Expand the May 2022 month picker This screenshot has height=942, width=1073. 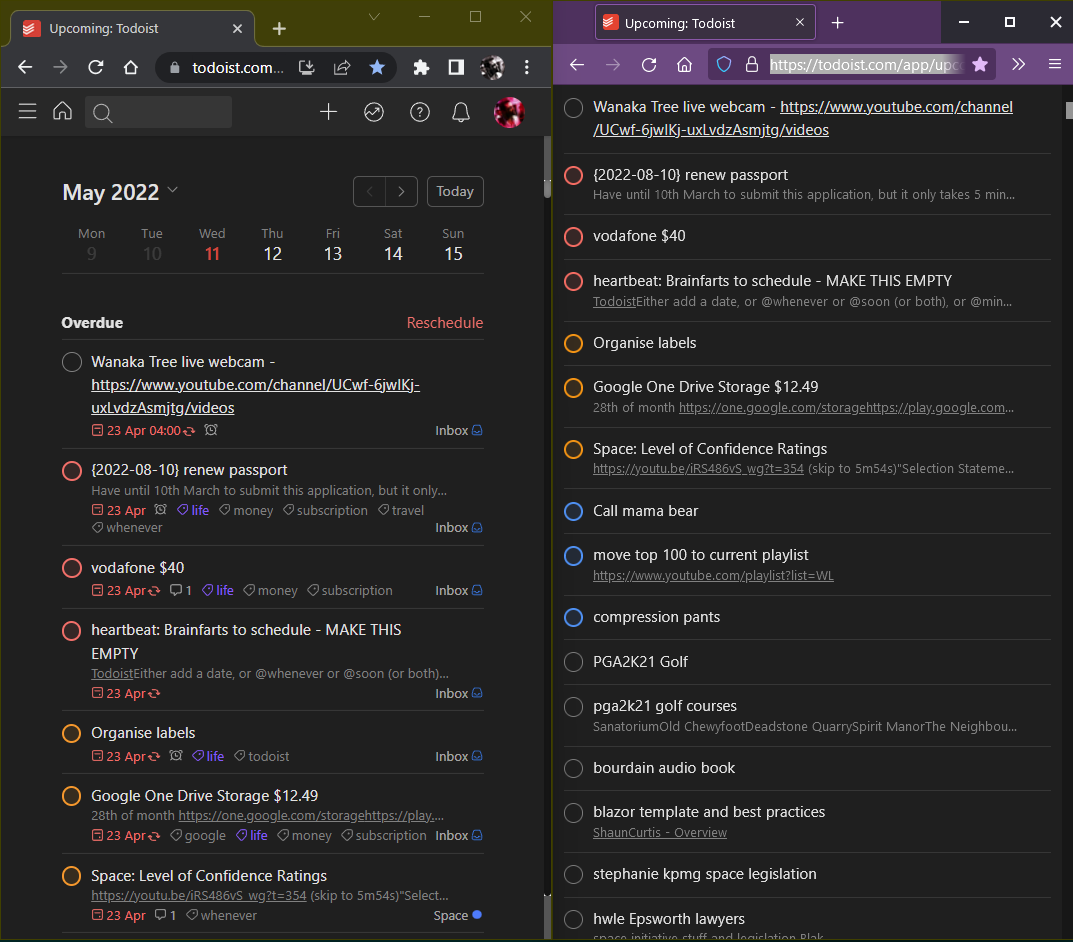click(x=120, y=192)
